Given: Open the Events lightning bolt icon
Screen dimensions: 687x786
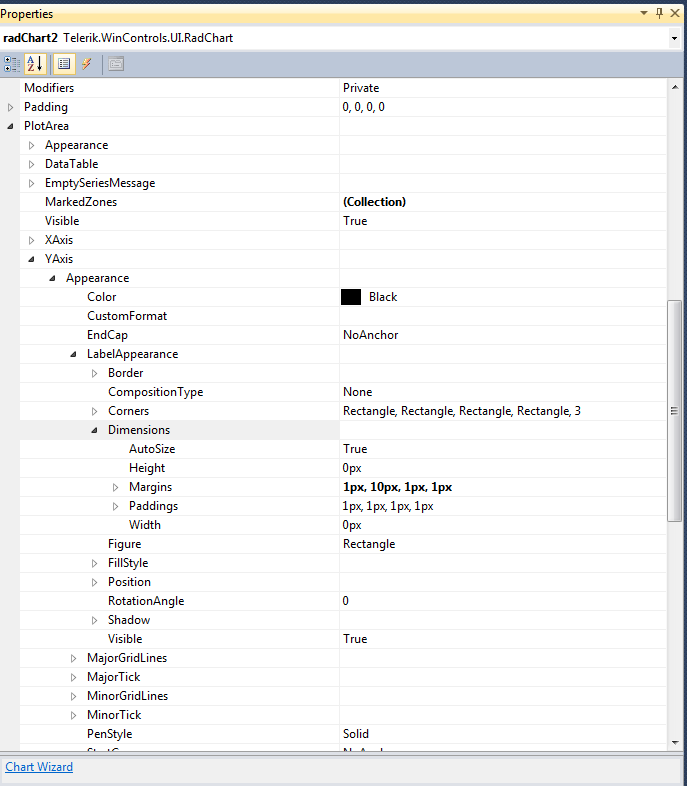Looking at the screenshot, I should point(87,64).
